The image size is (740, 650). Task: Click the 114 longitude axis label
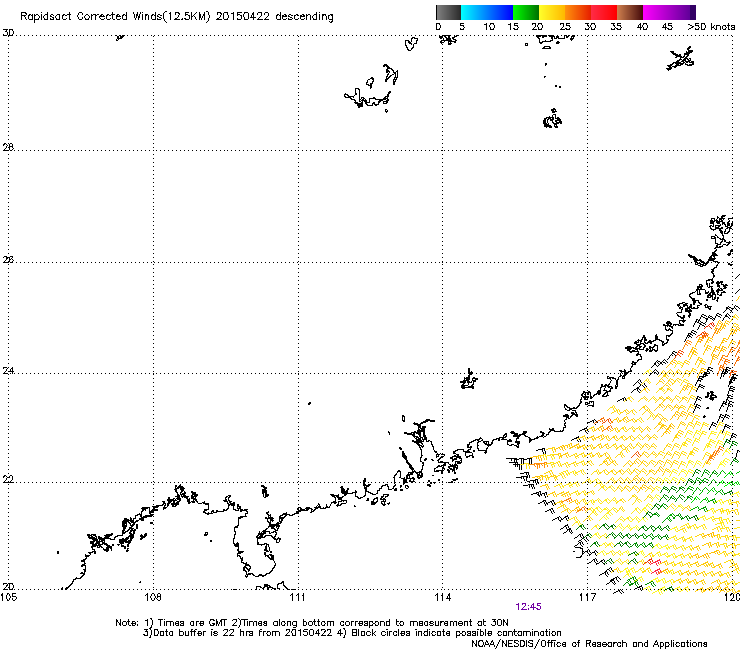coord(442,598)
